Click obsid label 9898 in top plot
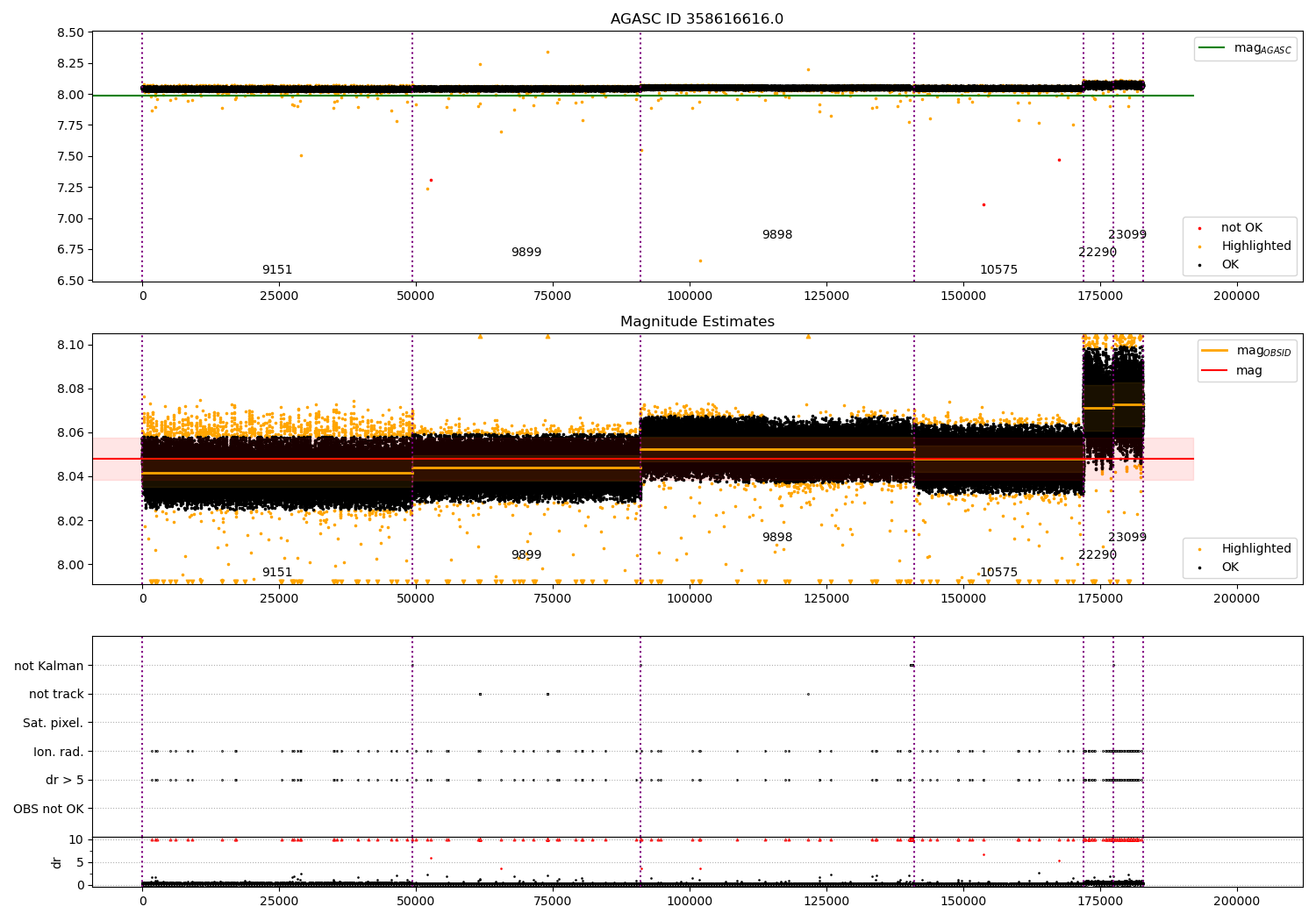 tap(777, 235)
